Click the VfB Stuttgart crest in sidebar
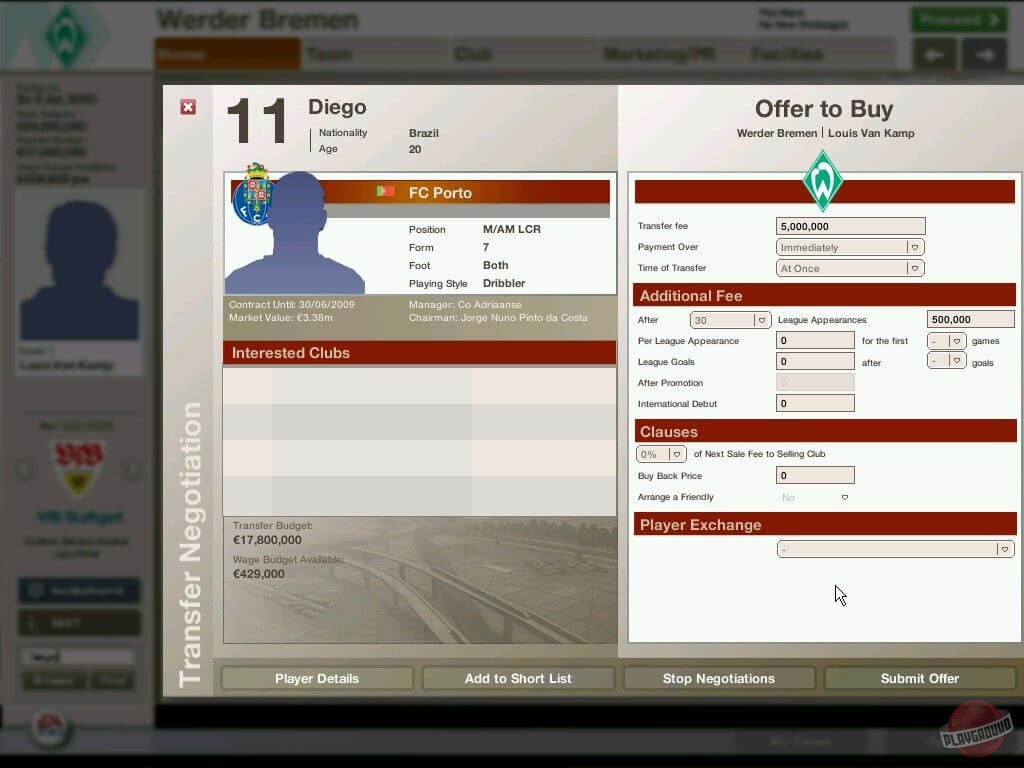This screenshot has height=768, width=1024. (x=78, y=469)
